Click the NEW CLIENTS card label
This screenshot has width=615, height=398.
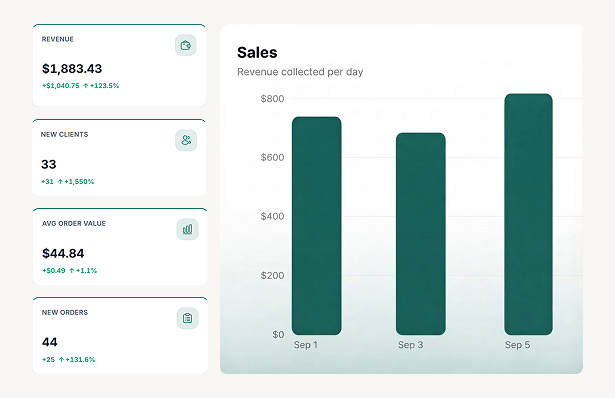click(x=64, y=134)
